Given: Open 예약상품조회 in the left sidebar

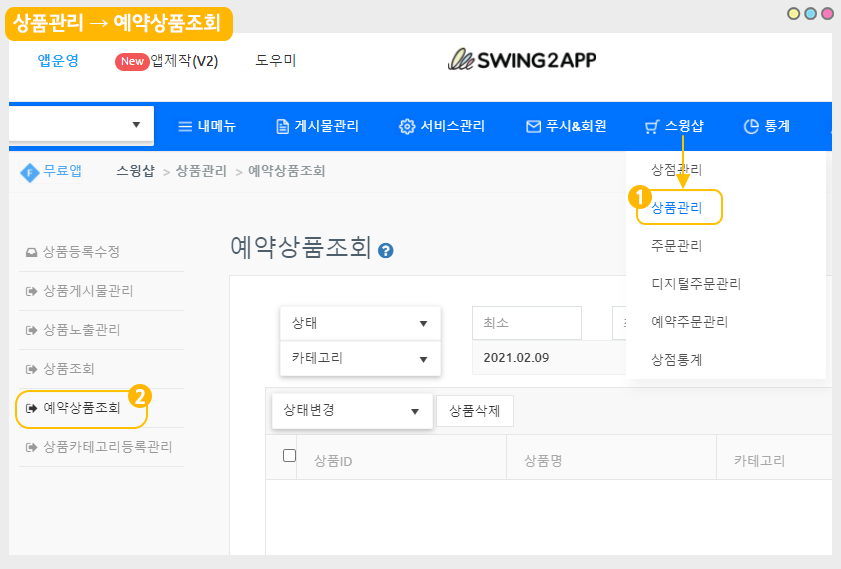Looking at the screenshot, I should [82, 408].
